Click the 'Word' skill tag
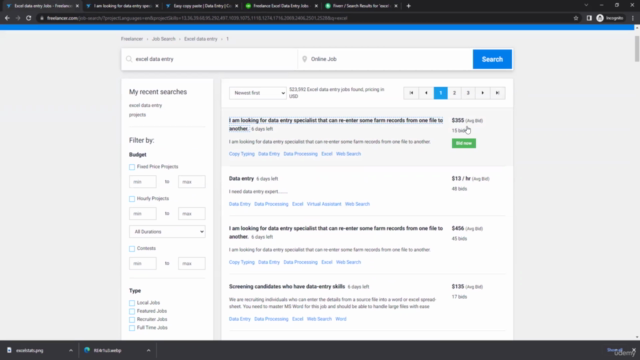The height and width of the screenshot is (360, 640). tap(341, 319)
